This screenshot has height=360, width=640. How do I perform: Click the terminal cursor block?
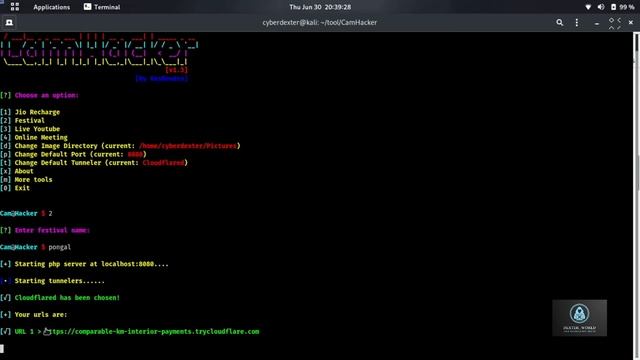click(x=2, y=349)
